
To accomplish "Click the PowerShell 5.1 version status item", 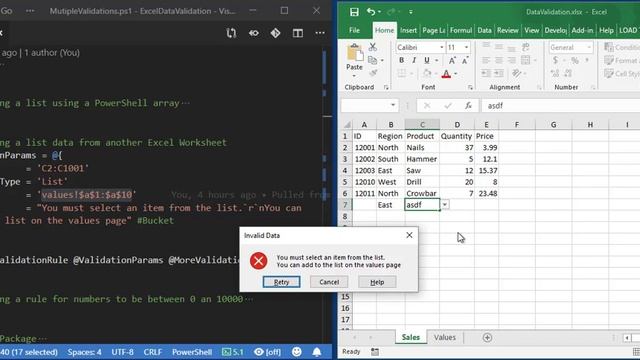I will click(x=232, y=352).
